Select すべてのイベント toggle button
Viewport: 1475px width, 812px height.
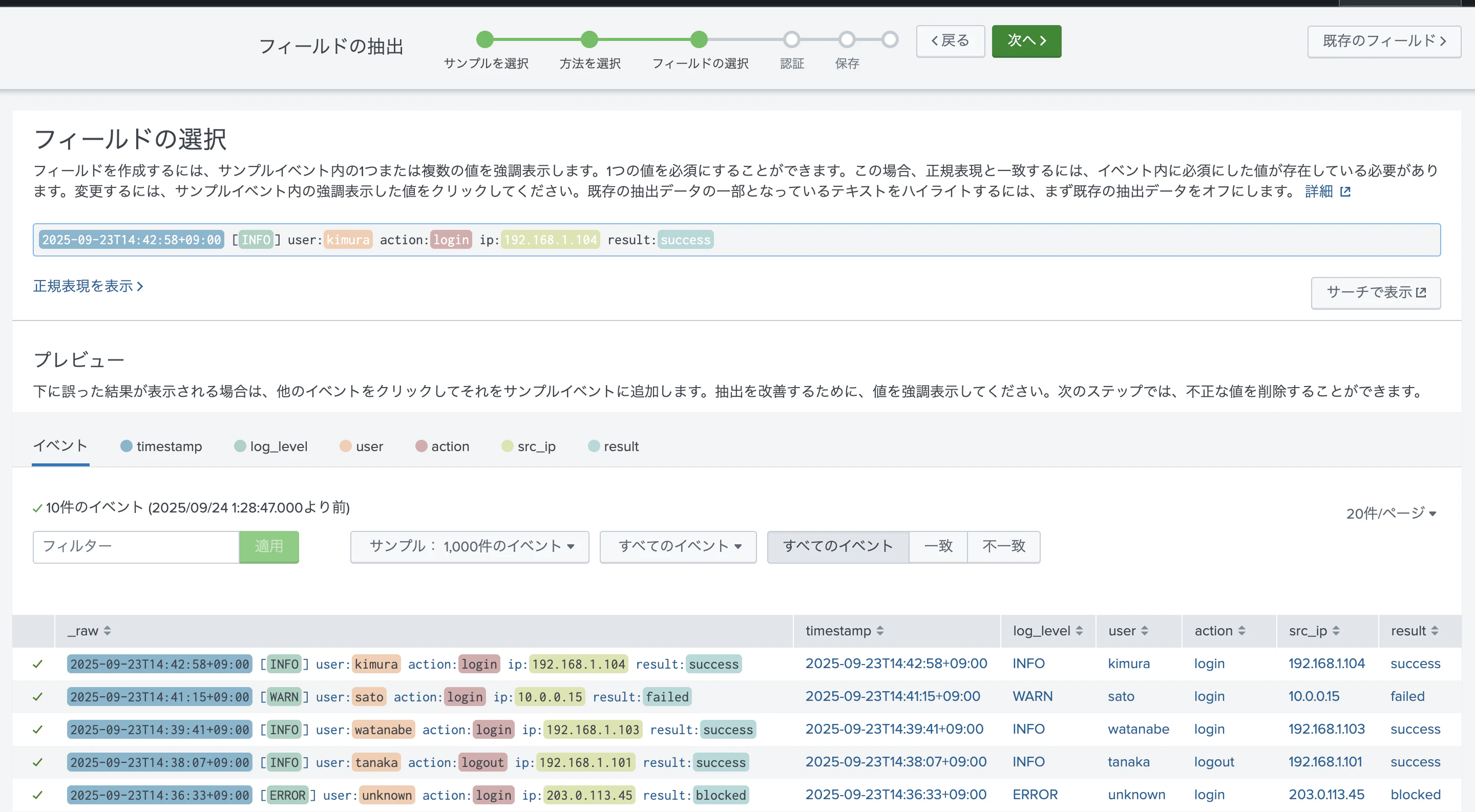point(838,546)
